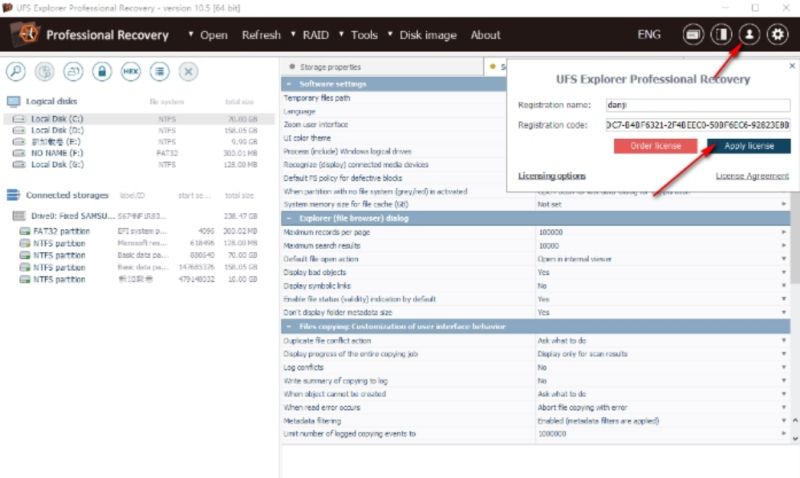Open the License Agreement link
This screenshot has height=478, width=800.
click(752, 175)
